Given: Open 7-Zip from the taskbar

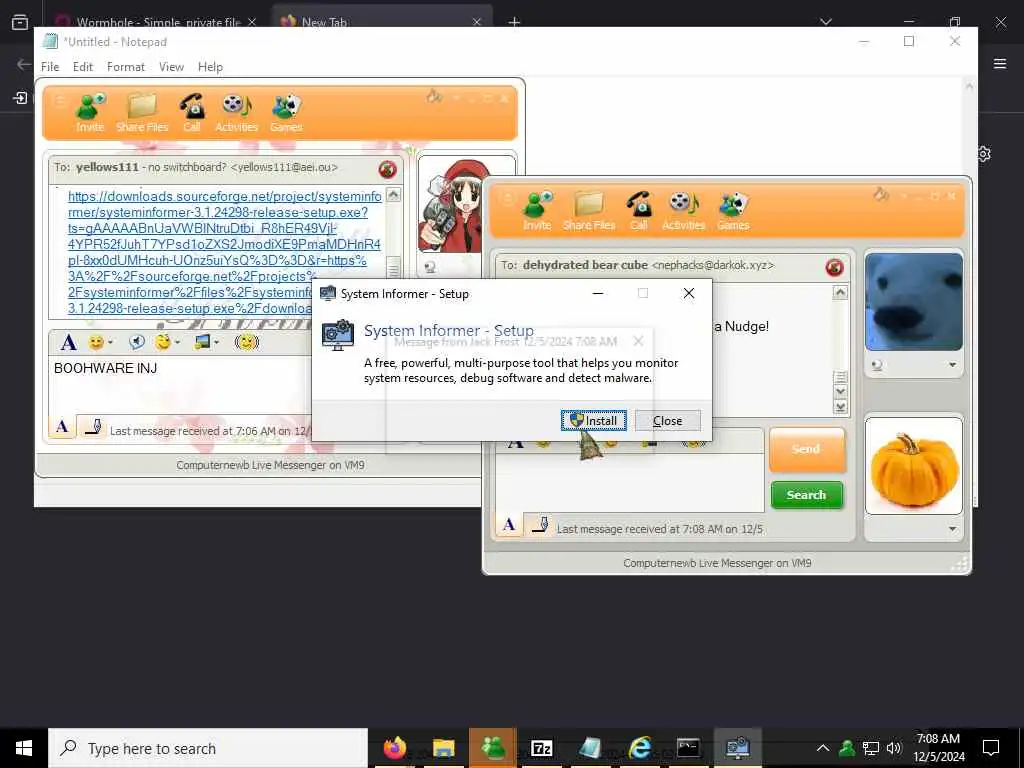Looking at the screenshot, I should 541,748.
